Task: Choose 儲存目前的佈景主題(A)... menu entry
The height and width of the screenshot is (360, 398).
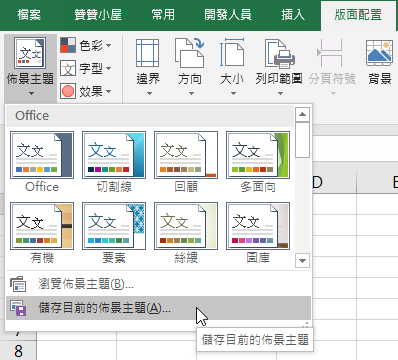Action: click(x=159, y=308)
